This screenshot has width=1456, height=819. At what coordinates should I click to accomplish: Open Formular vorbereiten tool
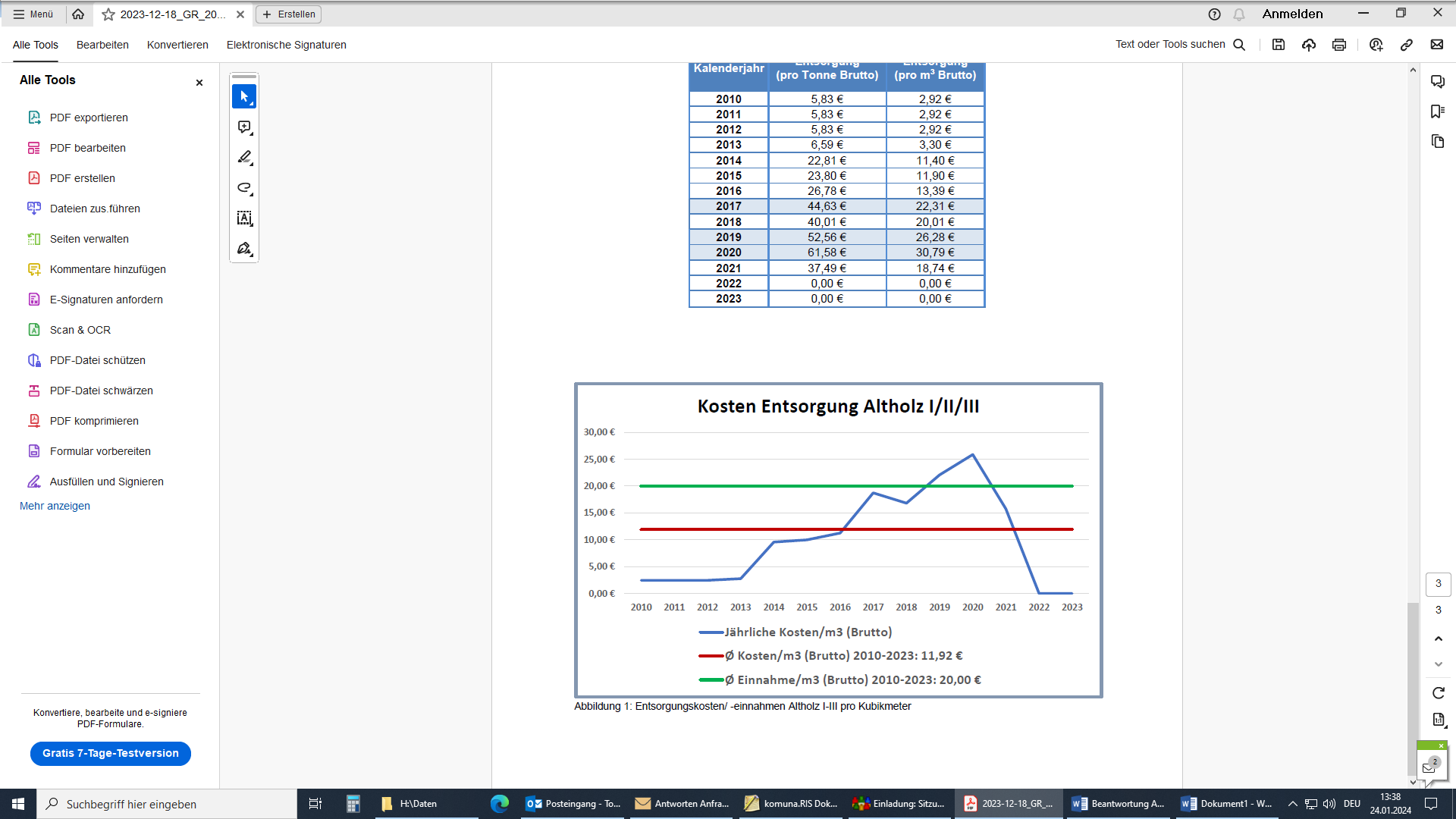tap(100, 451)
